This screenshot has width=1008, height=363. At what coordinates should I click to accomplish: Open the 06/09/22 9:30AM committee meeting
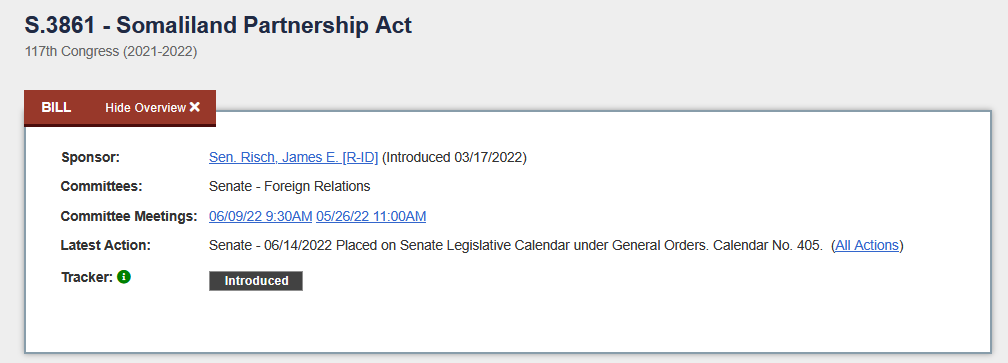pyautogui.click(x=260, y=217)
